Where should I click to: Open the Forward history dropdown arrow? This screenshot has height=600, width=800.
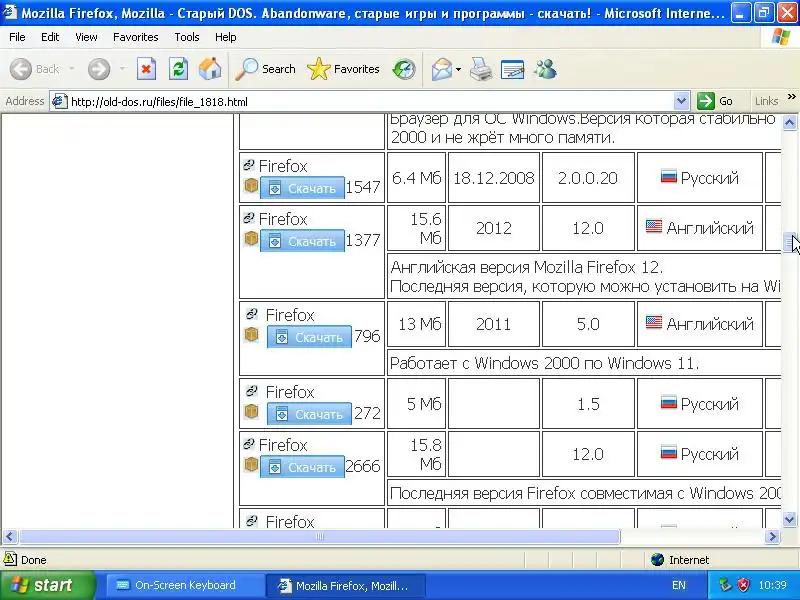tap(122, 69)
